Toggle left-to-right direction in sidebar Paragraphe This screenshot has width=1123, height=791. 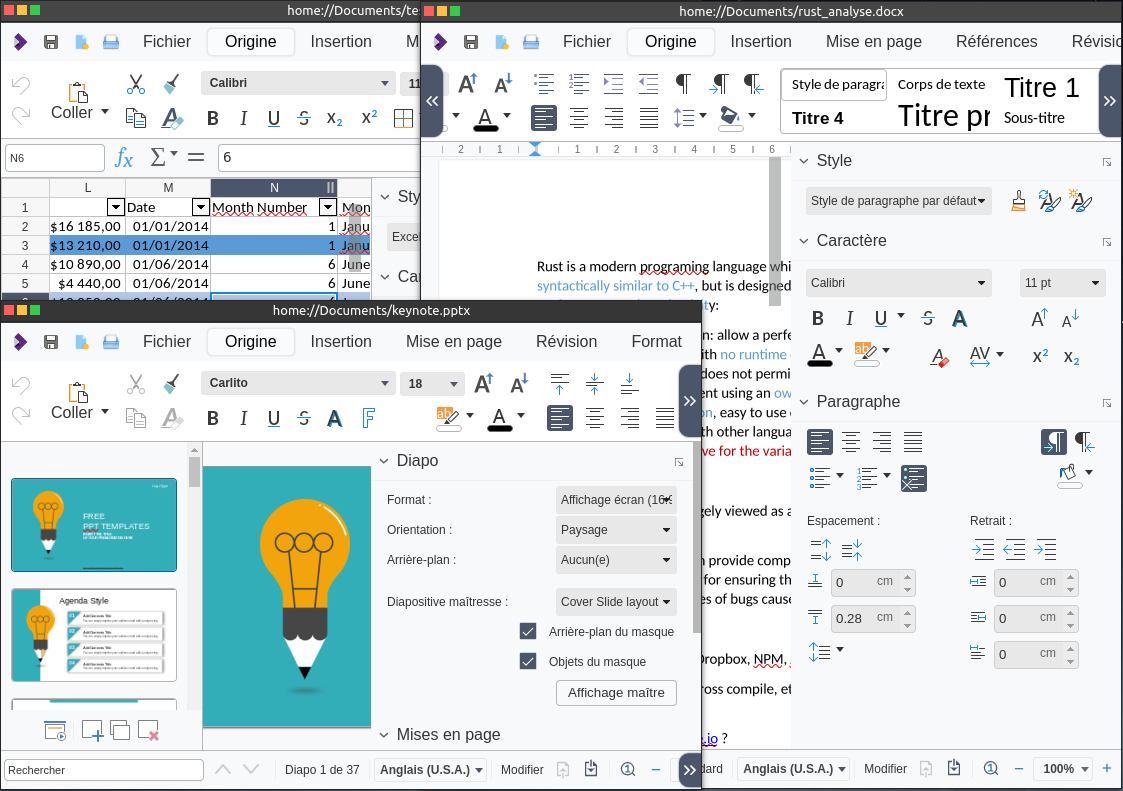point(1054,442)
